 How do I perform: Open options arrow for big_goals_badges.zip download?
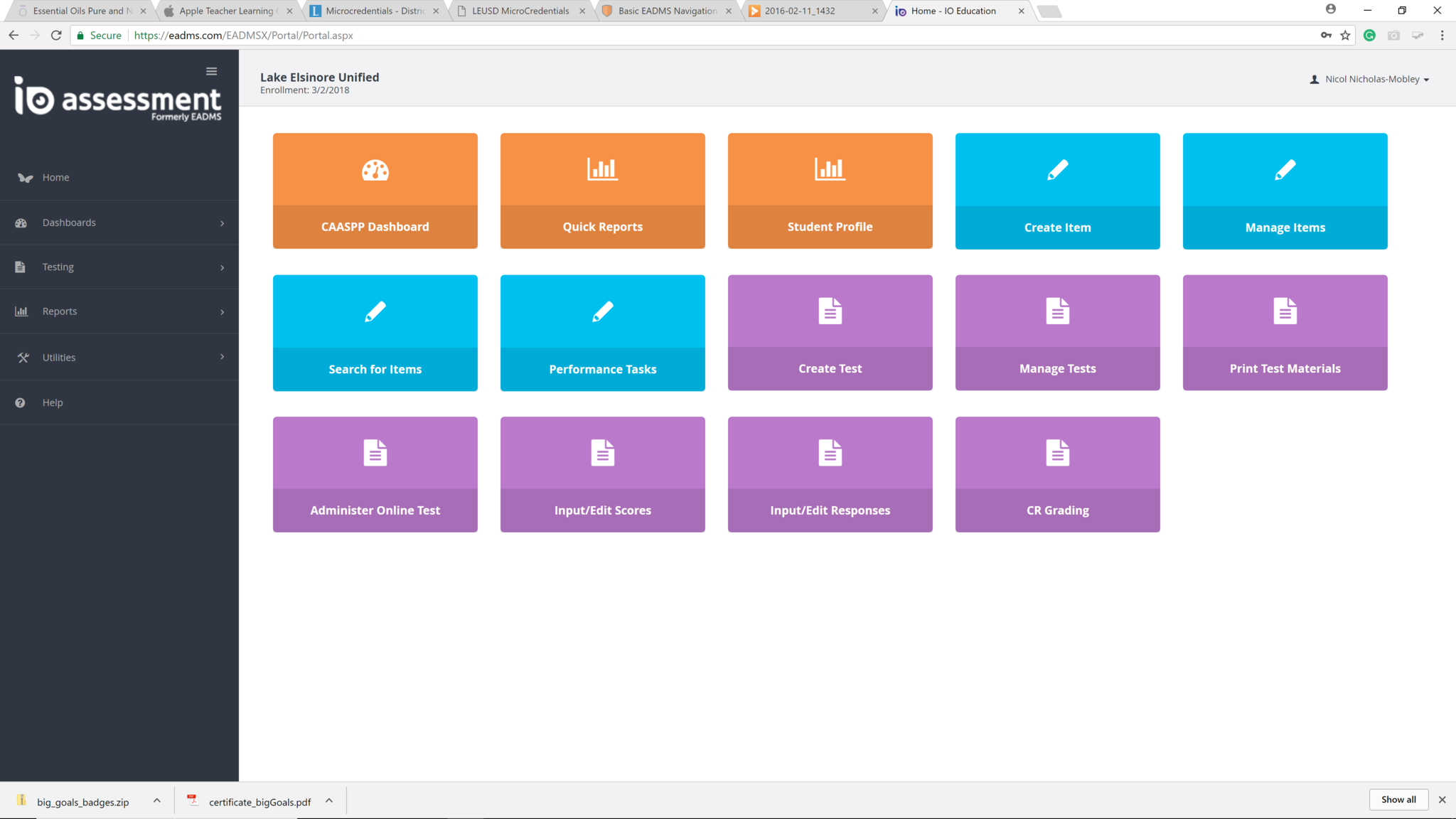(x=156, y=801)
